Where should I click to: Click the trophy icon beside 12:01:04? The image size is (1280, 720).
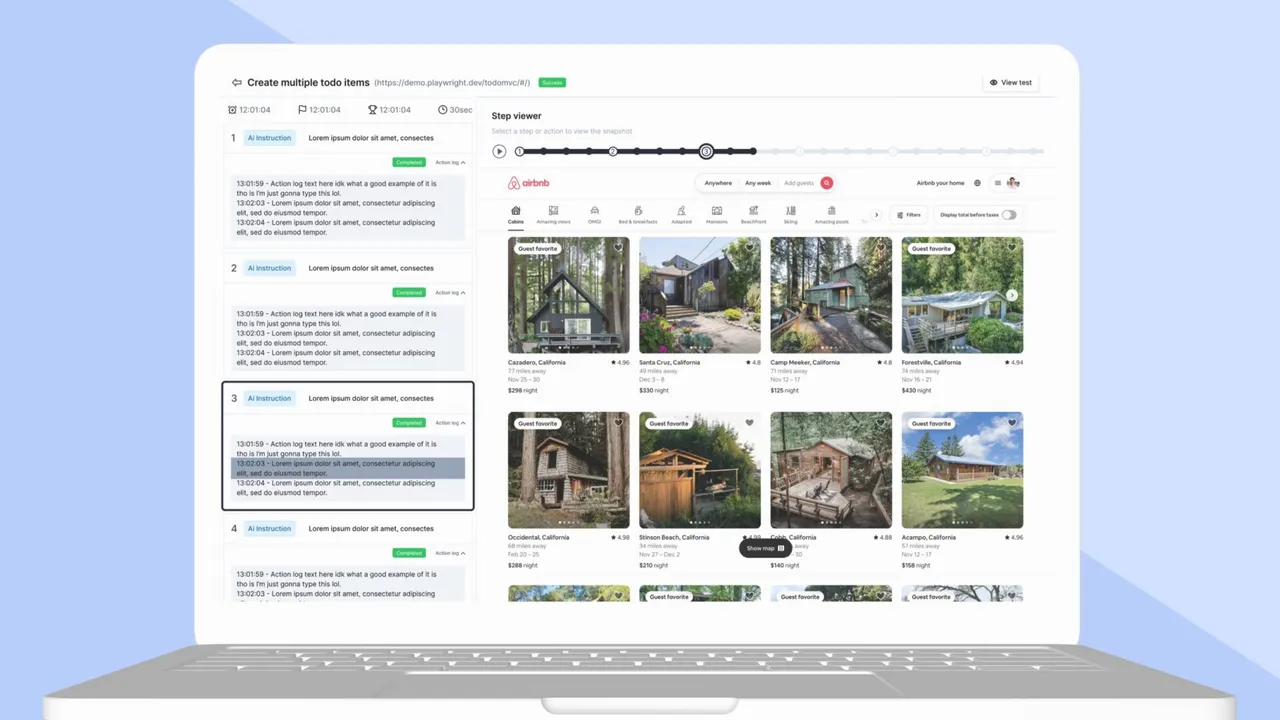372,110
